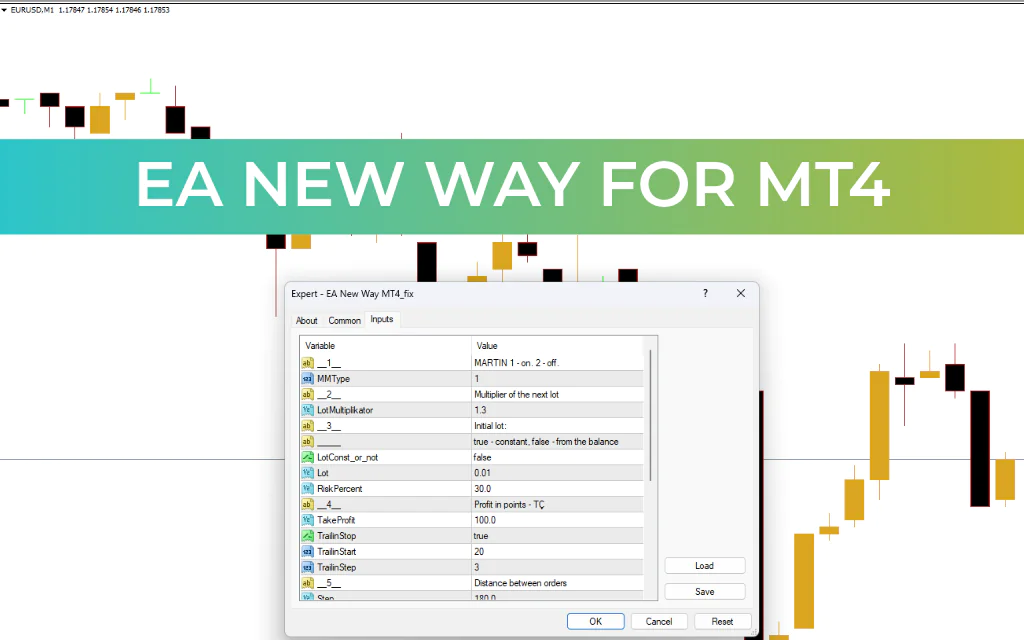Screen dimensions: 1024x640
Task: Click the decimal type icon beside LotMultiplikator
Action: 307,410
